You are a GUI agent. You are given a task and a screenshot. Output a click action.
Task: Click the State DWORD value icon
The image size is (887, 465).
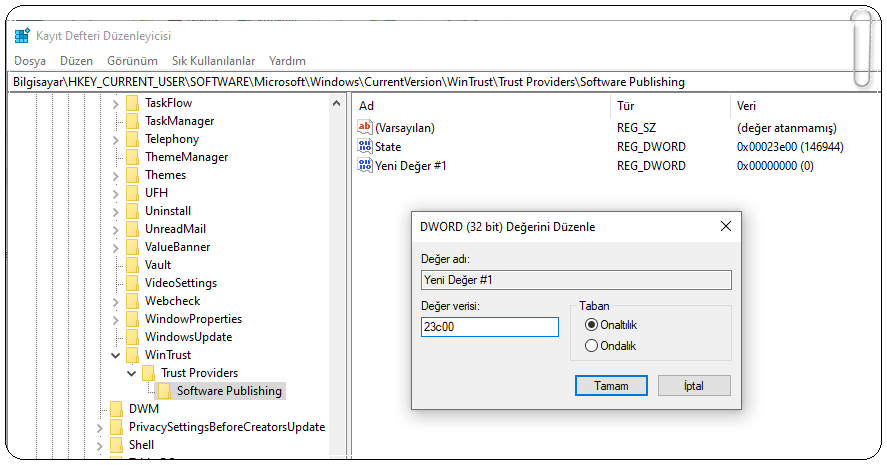[365, 147]
